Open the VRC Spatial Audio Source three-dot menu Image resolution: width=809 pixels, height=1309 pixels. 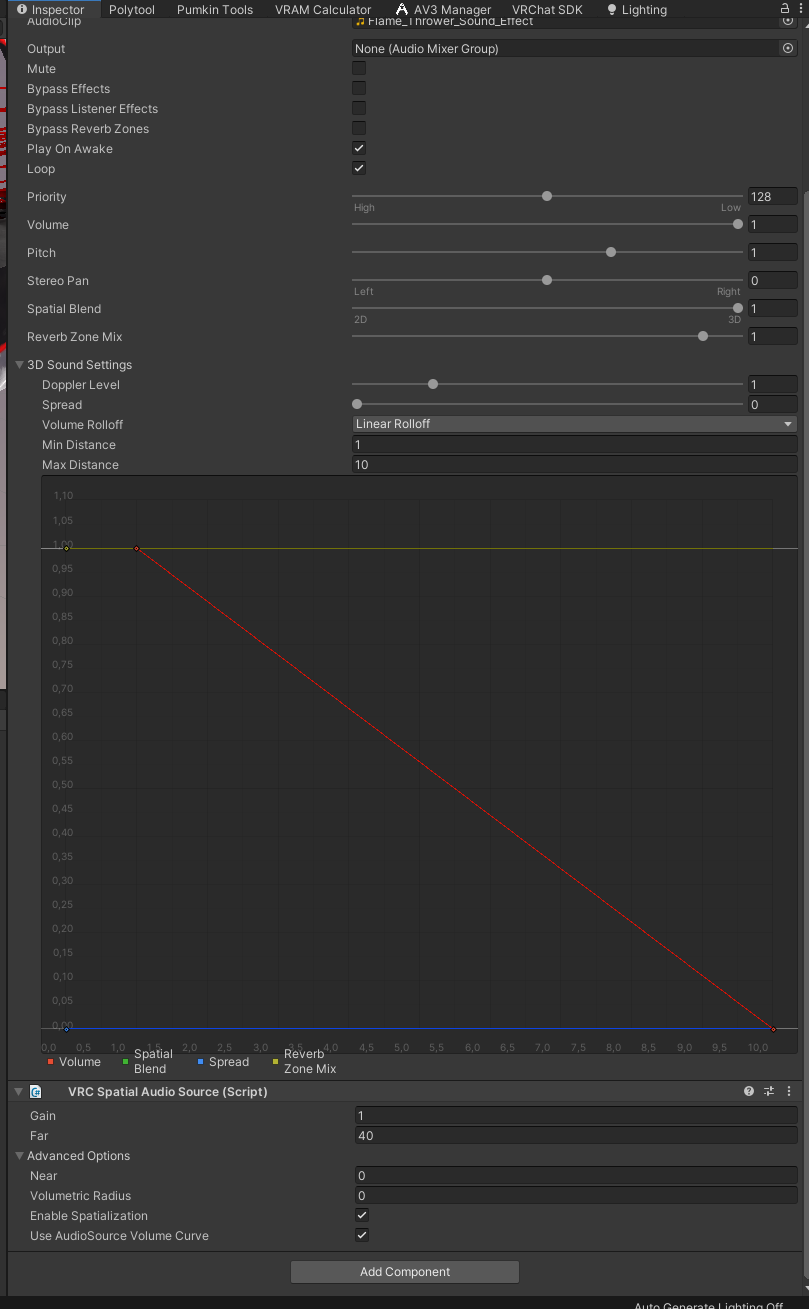(x=789, y=1091)
